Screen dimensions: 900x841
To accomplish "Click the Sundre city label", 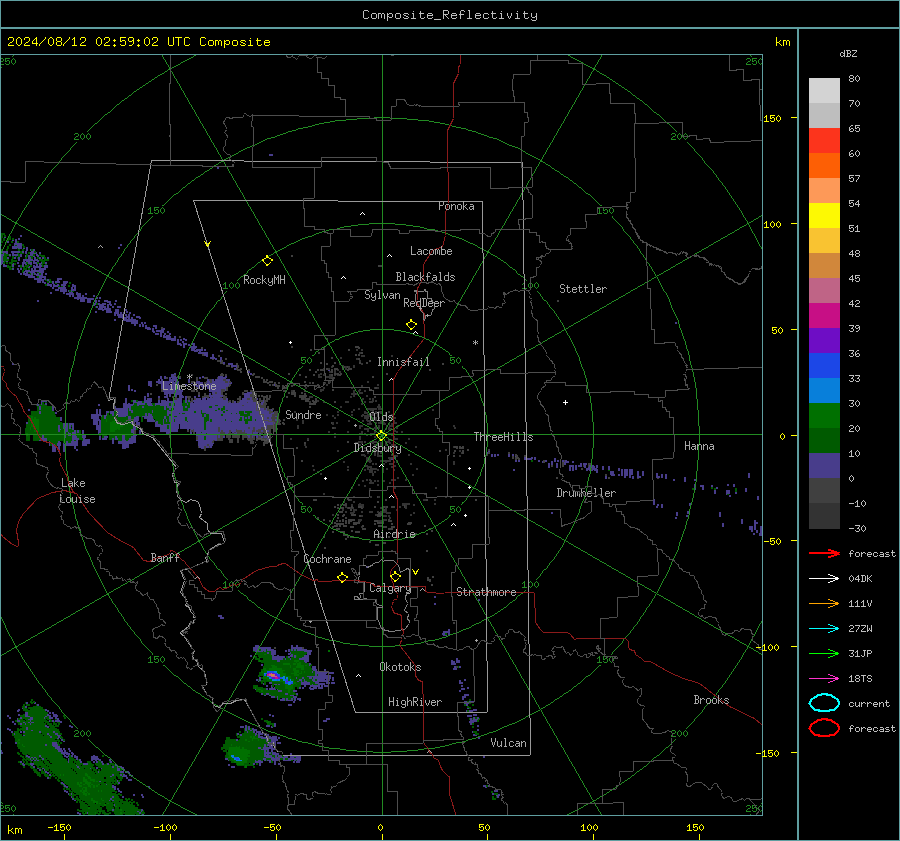I will [x=303, y=414].
